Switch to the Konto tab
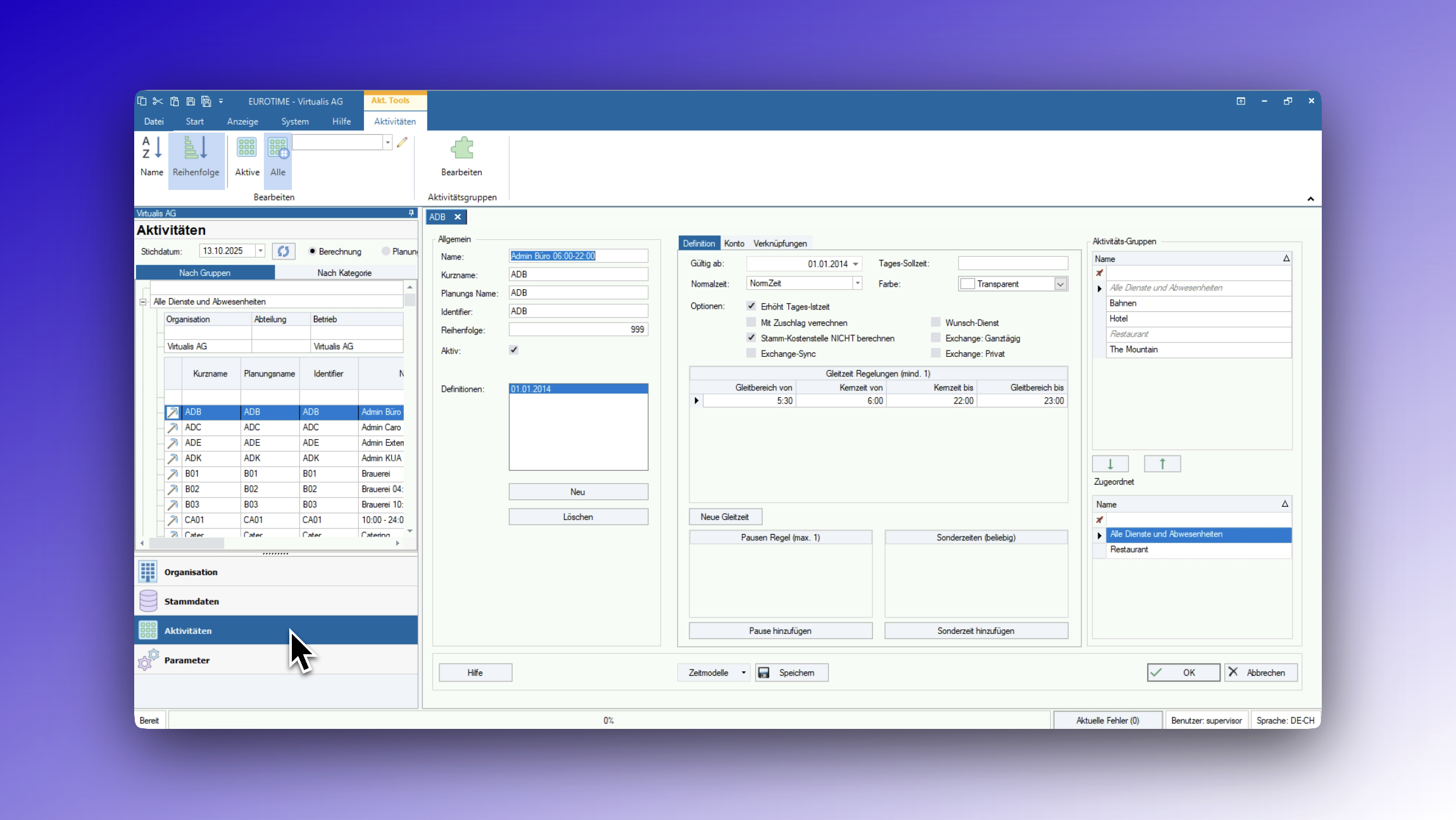Viewport: 1456px width, 820px height. [734, 244]
